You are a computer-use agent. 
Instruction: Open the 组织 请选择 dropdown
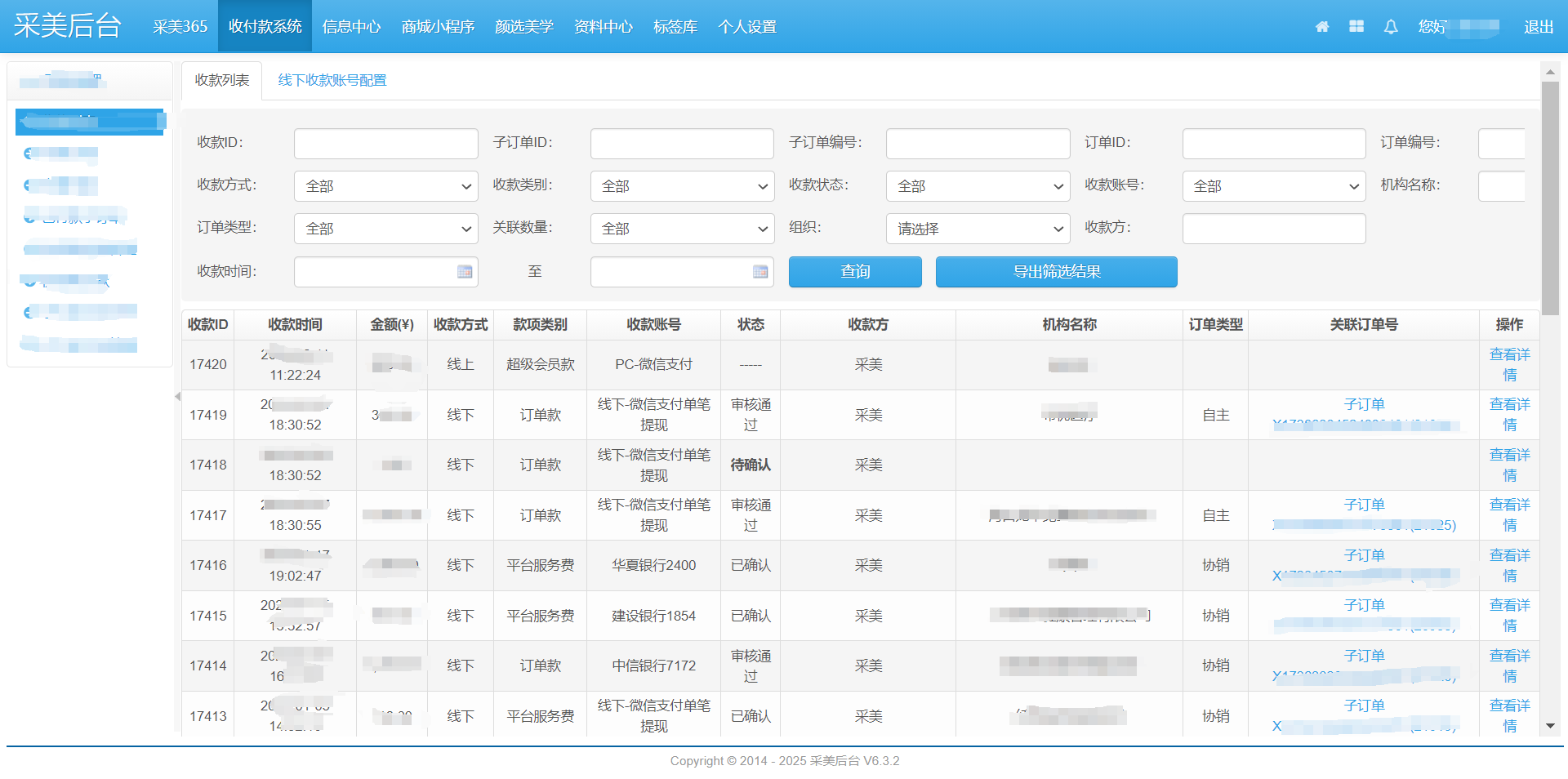978,229
